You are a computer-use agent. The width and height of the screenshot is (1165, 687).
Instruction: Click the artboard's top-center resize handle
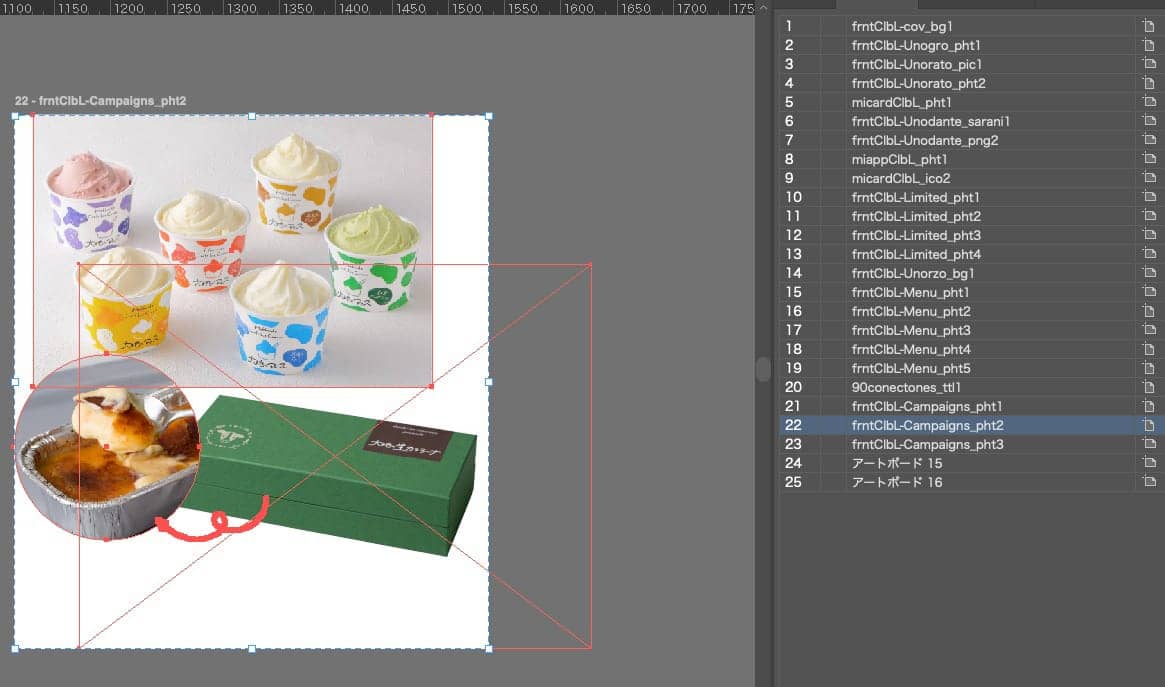pyautogui.click(x=252, y=116)
